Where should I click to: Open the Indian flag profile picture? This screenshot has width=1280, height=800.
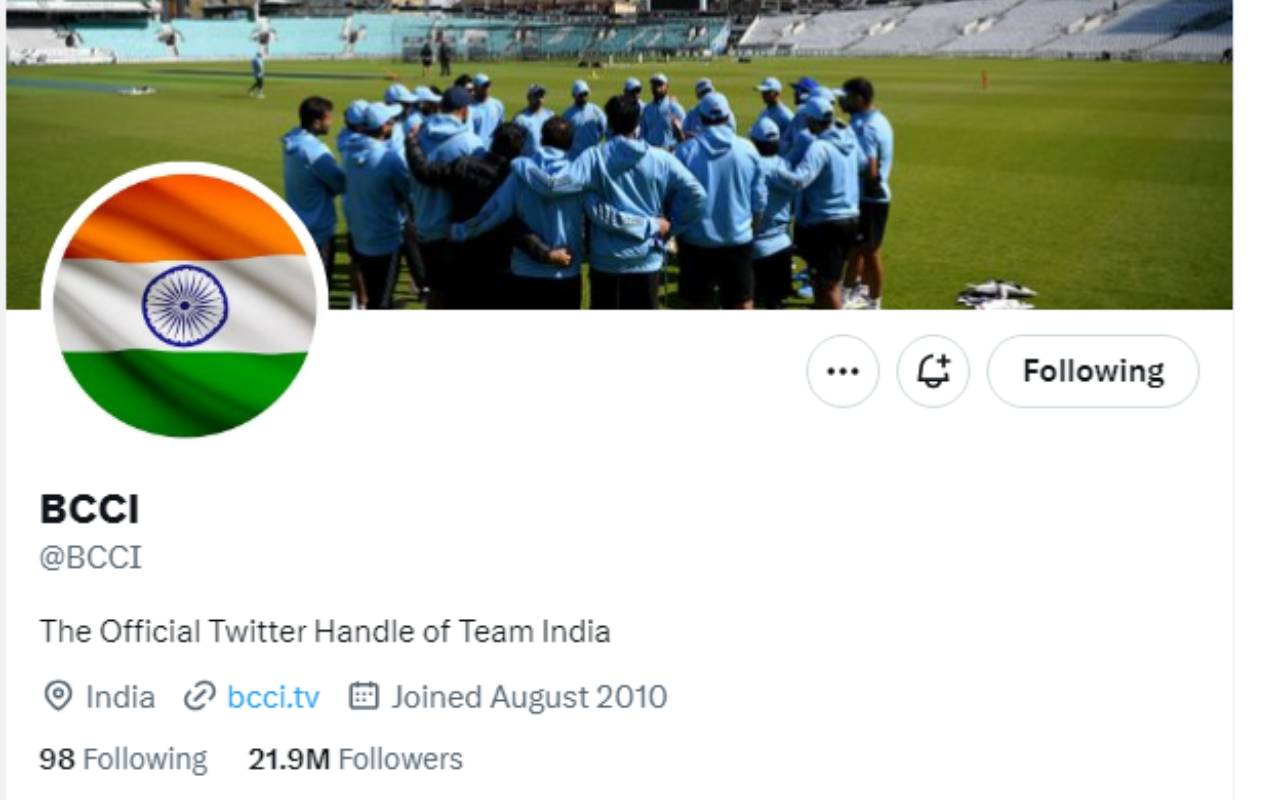pos(185,300)
